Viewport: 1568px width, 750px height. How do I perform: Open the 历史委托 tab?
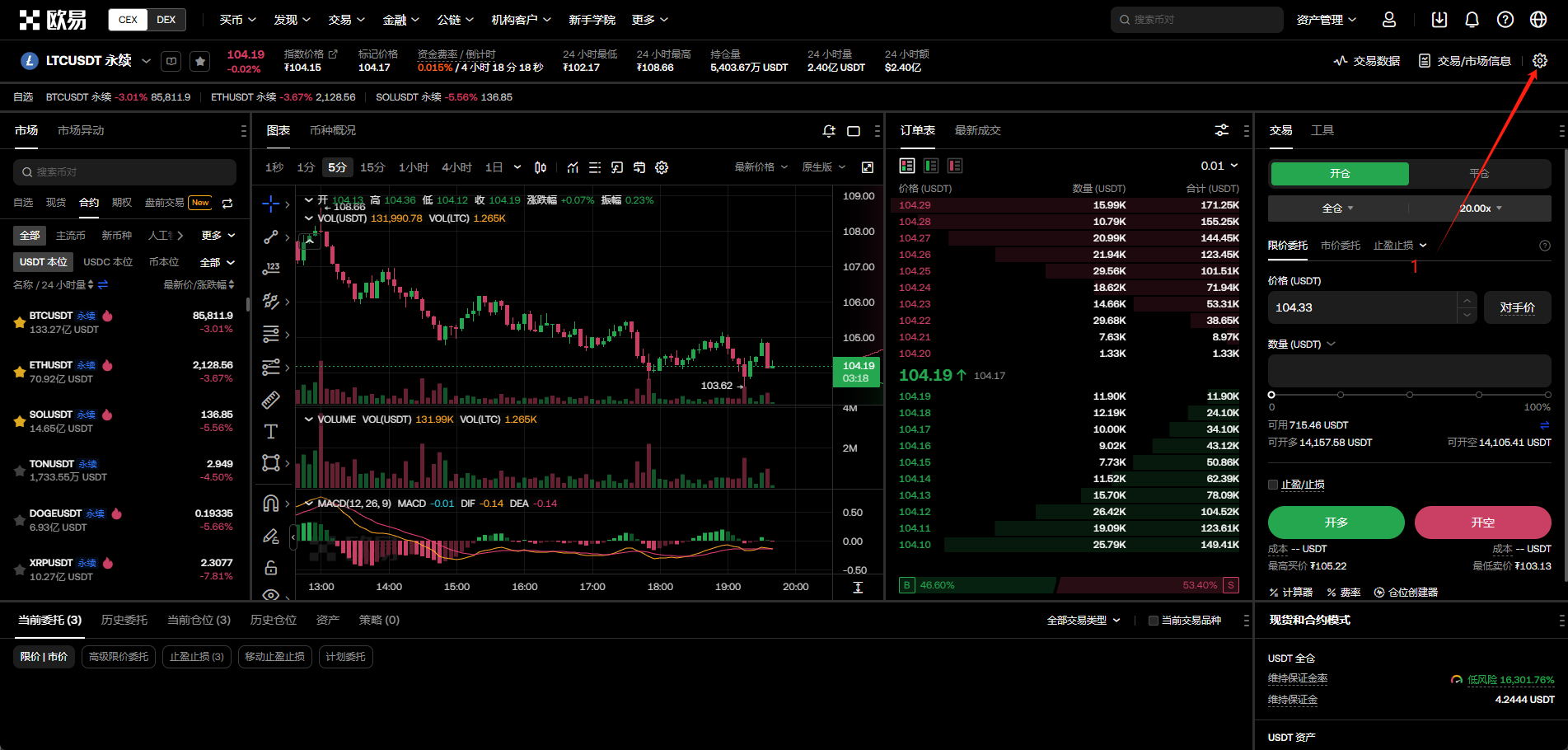pyautogui.click(x=124, y=620)
